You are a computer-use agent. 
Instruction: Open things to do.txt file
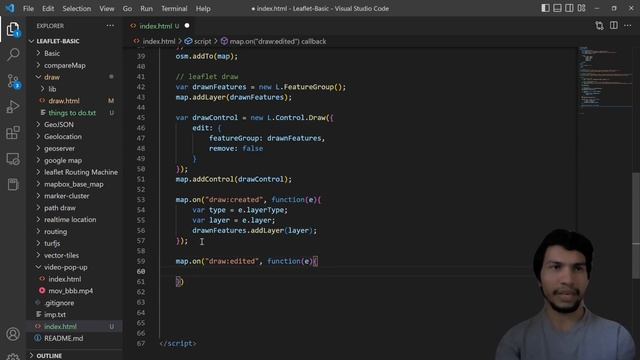pos(72,113)
